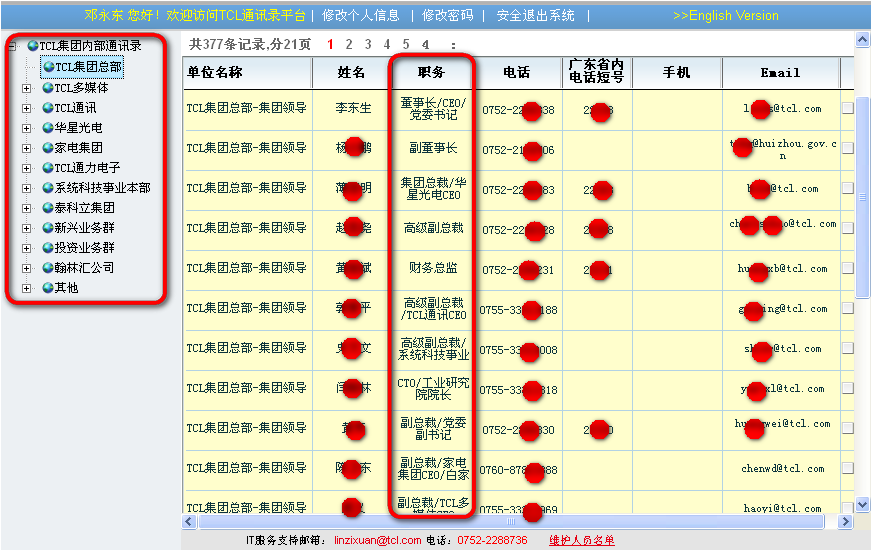Screen dimensions: 873x550
Task: Tick checkbox in 集团总裁/华星光电CEO row
Action: (848, 188)
